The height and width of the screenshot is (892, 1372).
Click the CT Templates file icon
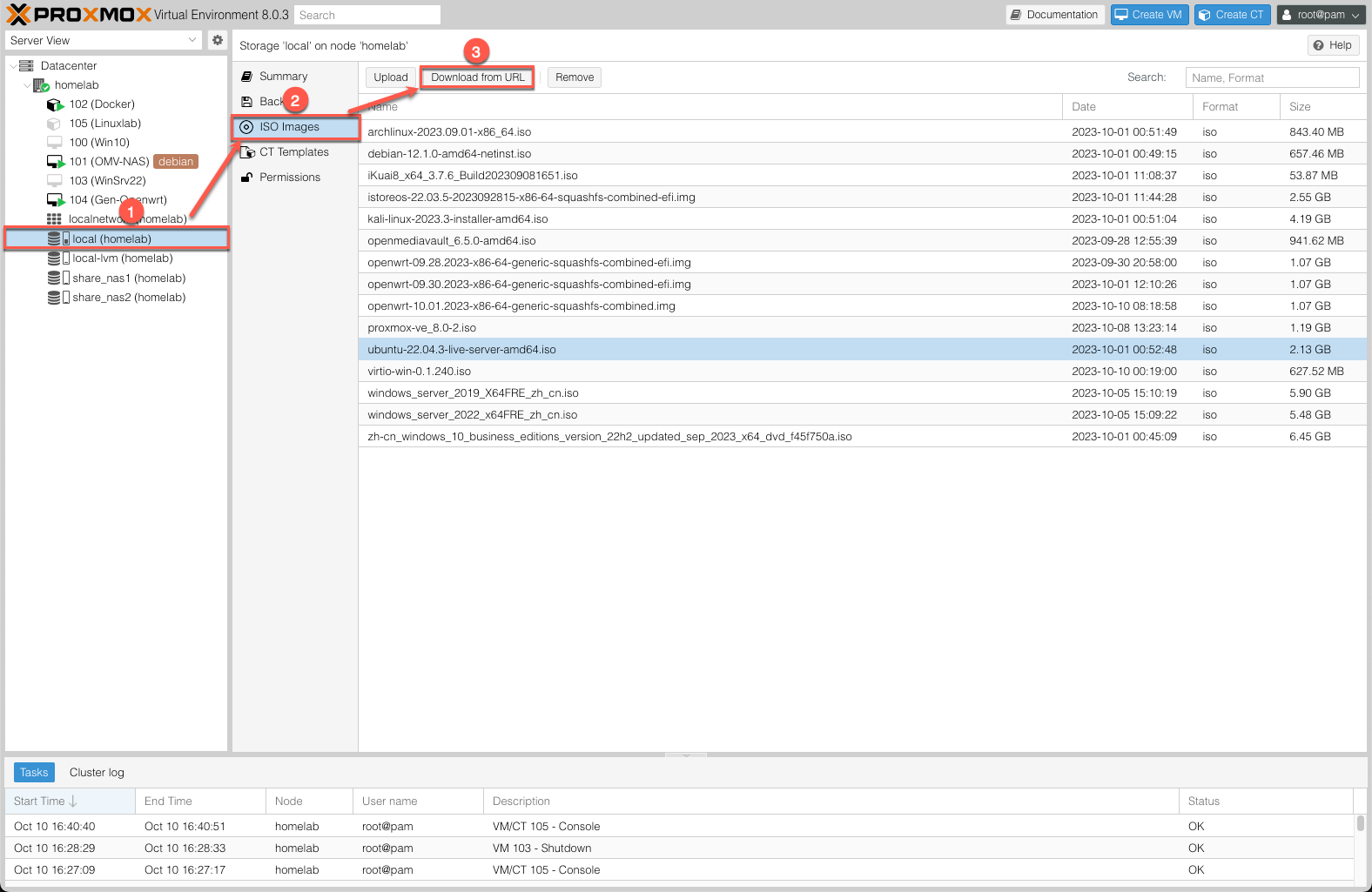point(246,152)
